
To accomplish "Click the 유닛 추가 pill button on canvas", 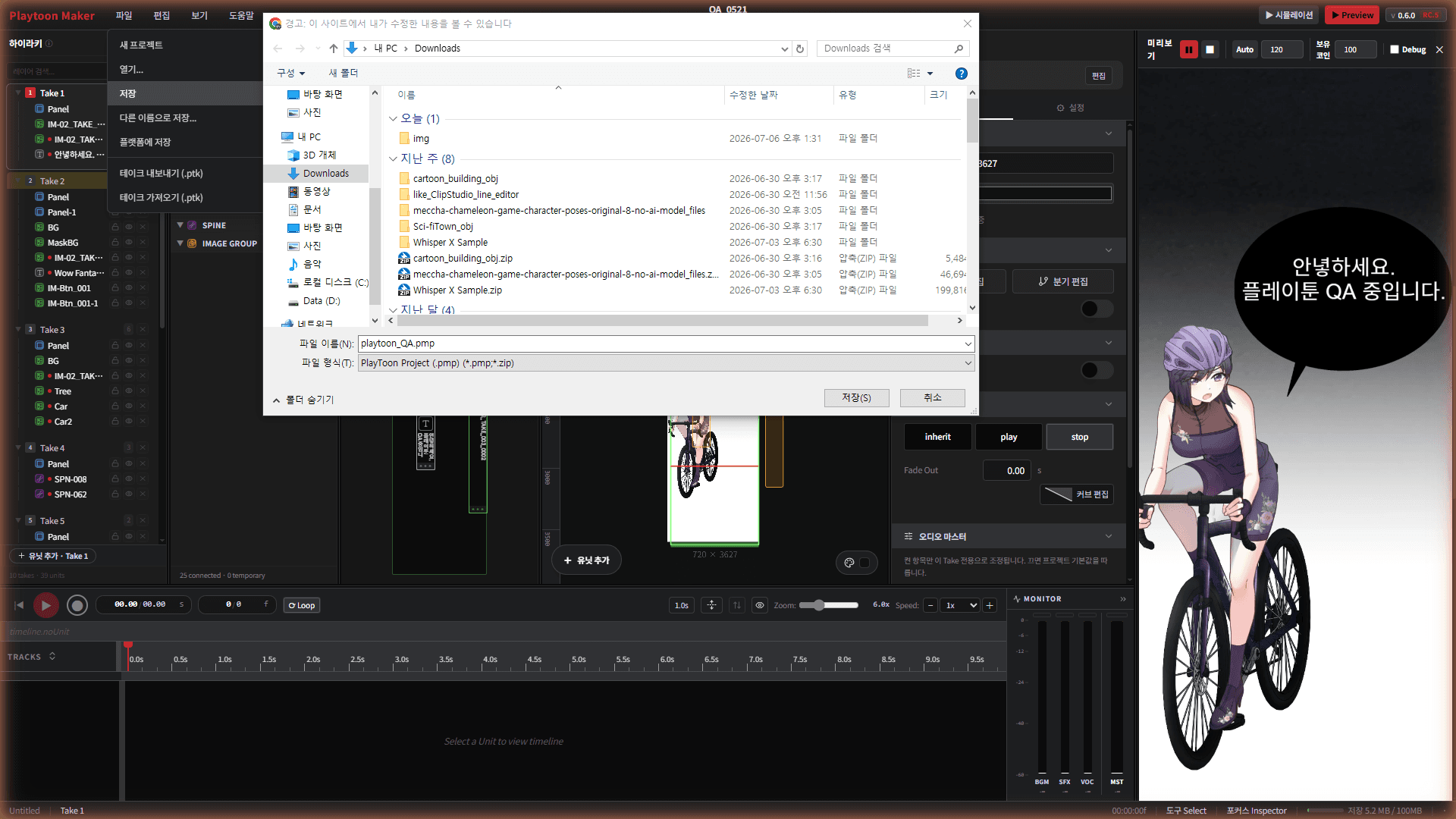I will click(x=586, y=560).
